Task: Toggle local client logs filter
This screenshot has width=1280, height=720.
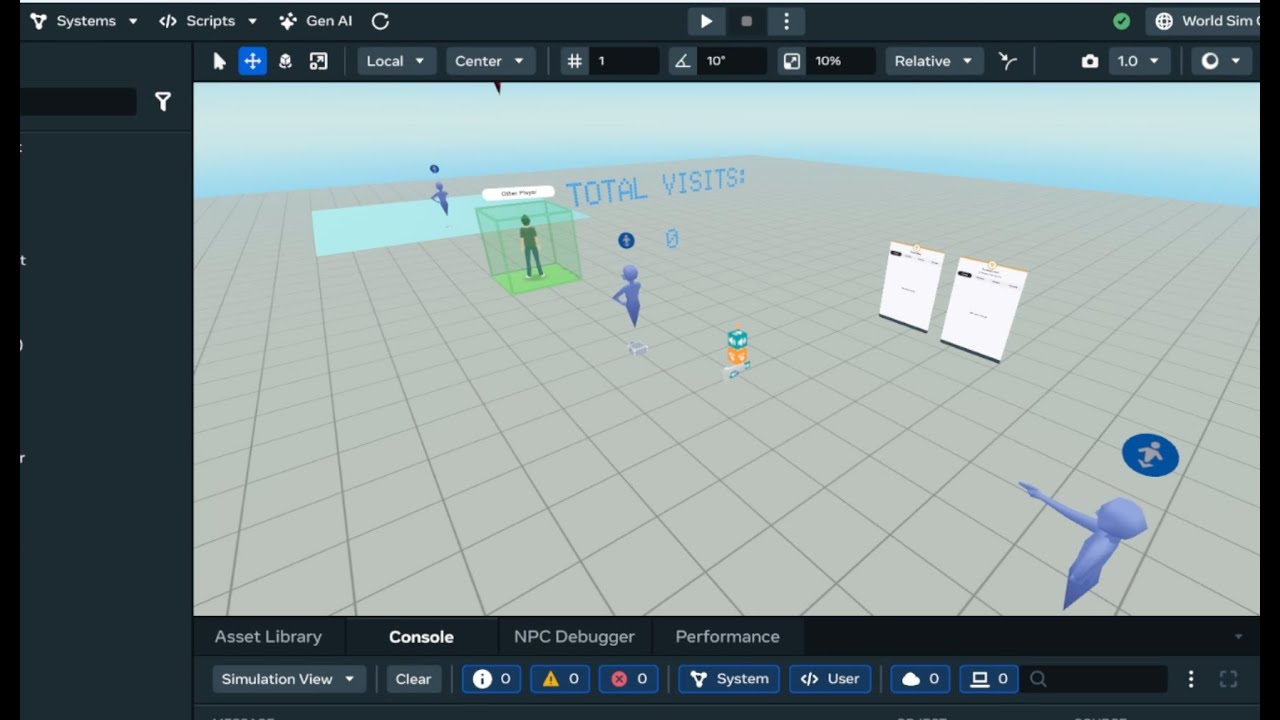Action: pos(989,679)
